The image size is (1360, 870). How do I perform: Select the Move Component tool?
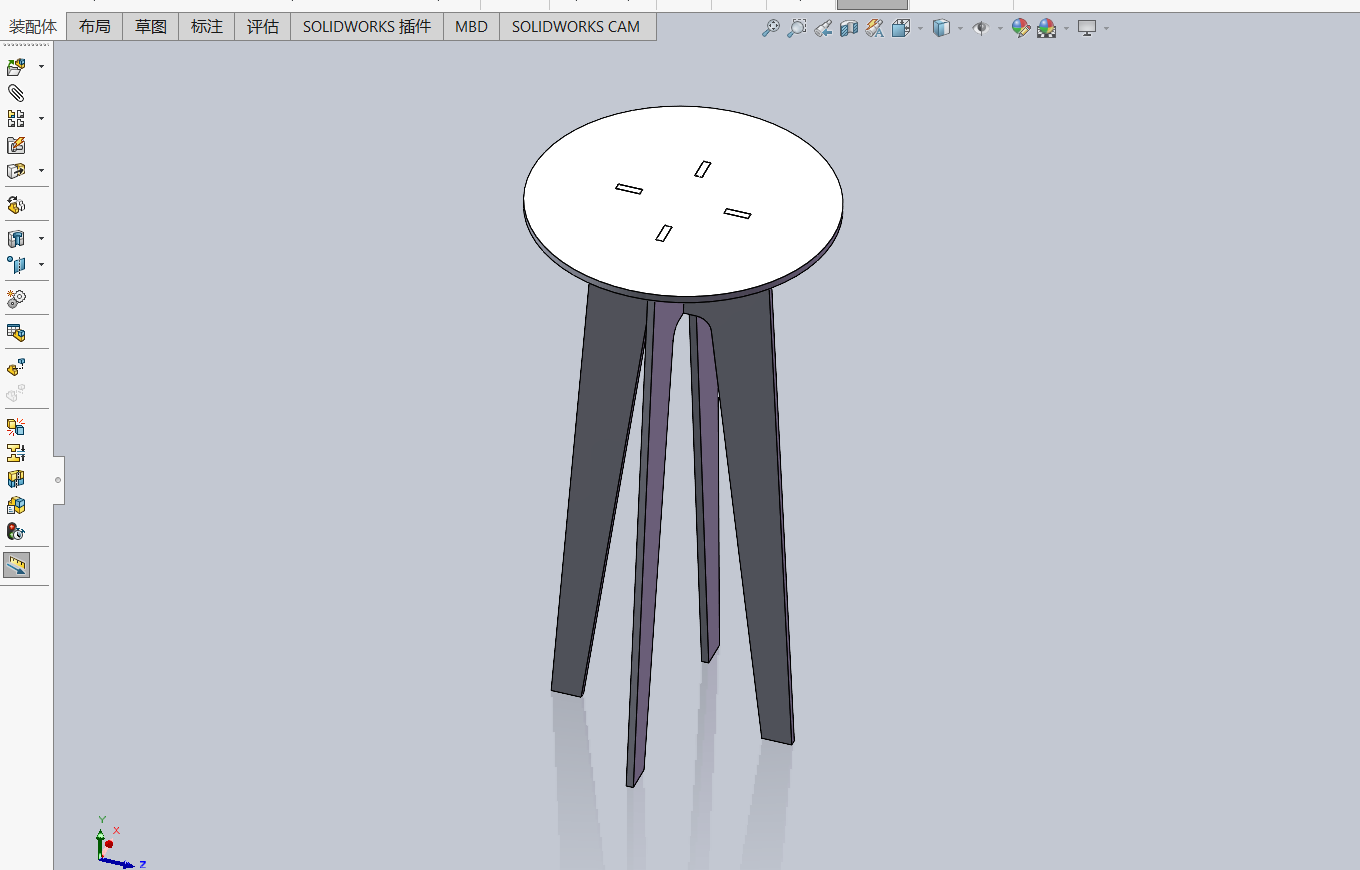tap(16, 170)
